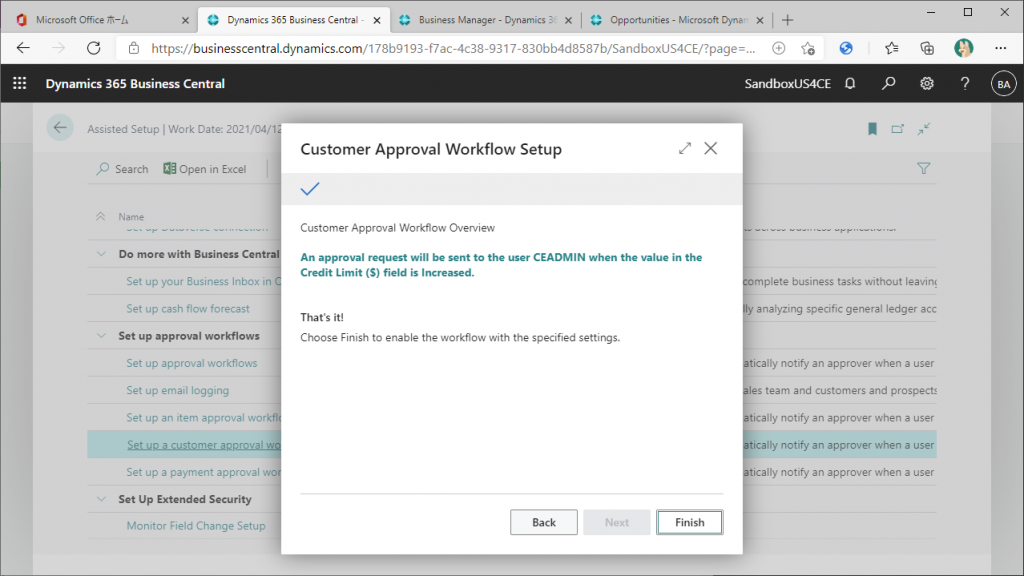Reload the current page
1024x576 pixels.
coord(94,48)
